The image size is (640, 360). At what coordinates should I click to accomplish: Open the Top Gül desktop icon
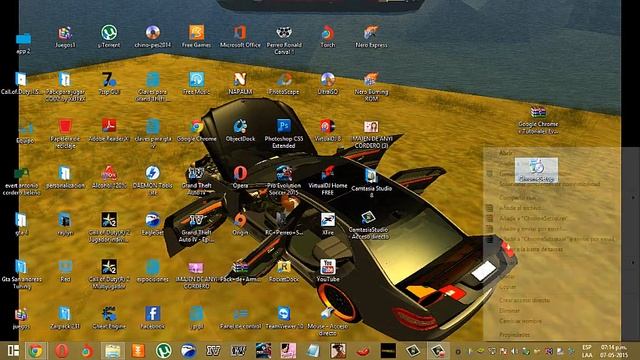tap(109, 83)
